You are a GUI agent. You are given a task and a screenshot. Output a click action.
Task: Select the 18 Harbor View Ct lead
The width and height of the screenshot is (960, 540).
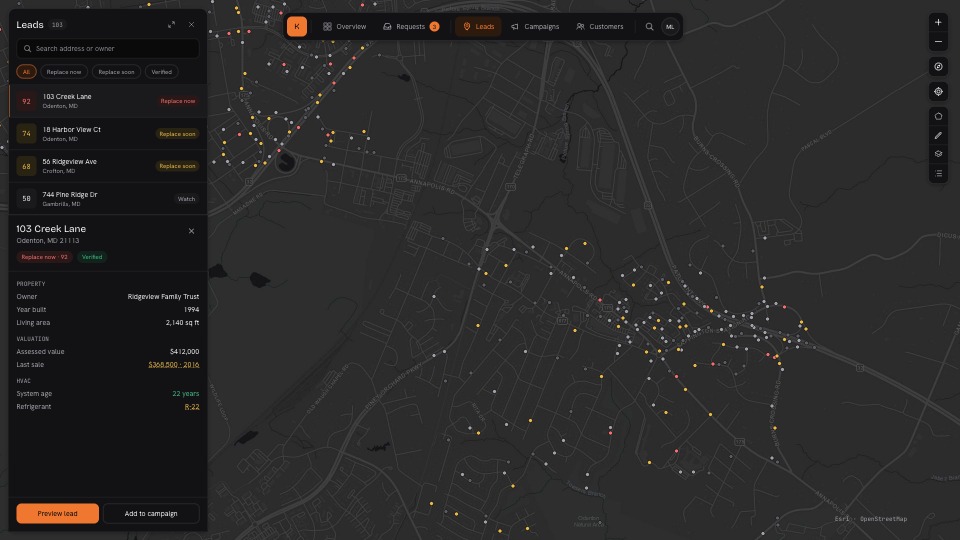tap(108, 133)
